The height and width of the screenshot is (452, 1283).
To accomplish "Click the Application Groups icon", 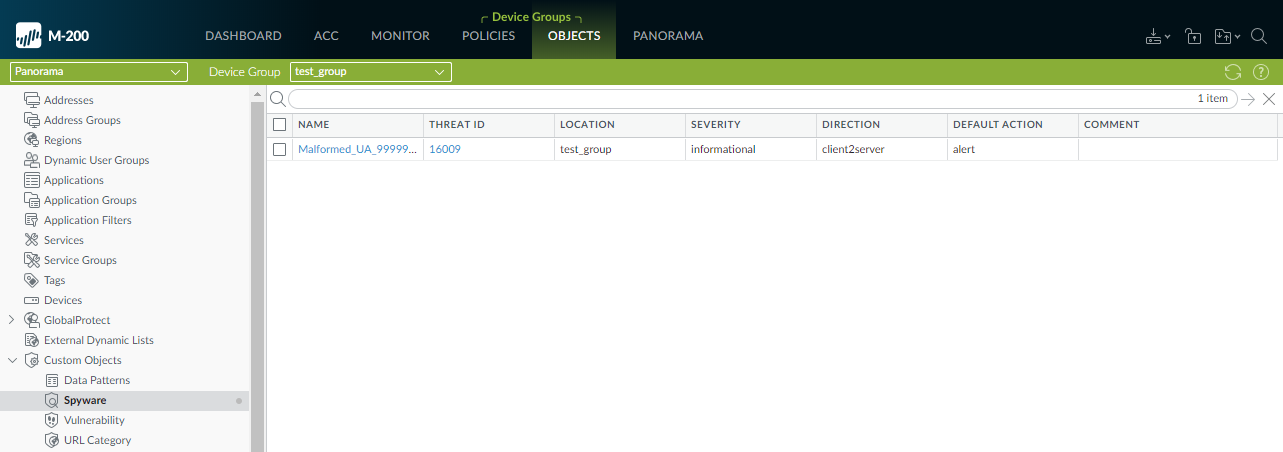I will tap(32, 200).
